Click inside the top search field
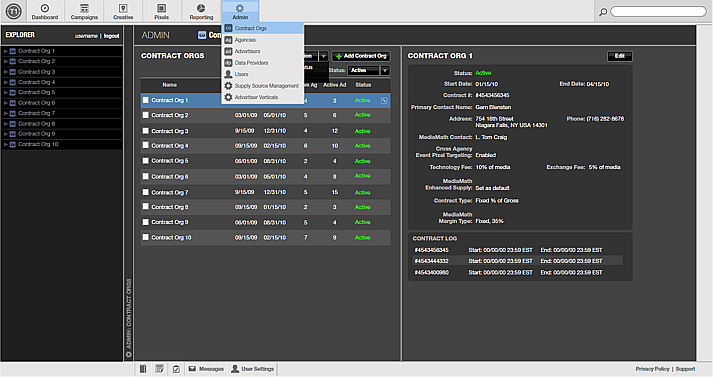This screenshot has width=713, height=377. (x=658, y=11)
